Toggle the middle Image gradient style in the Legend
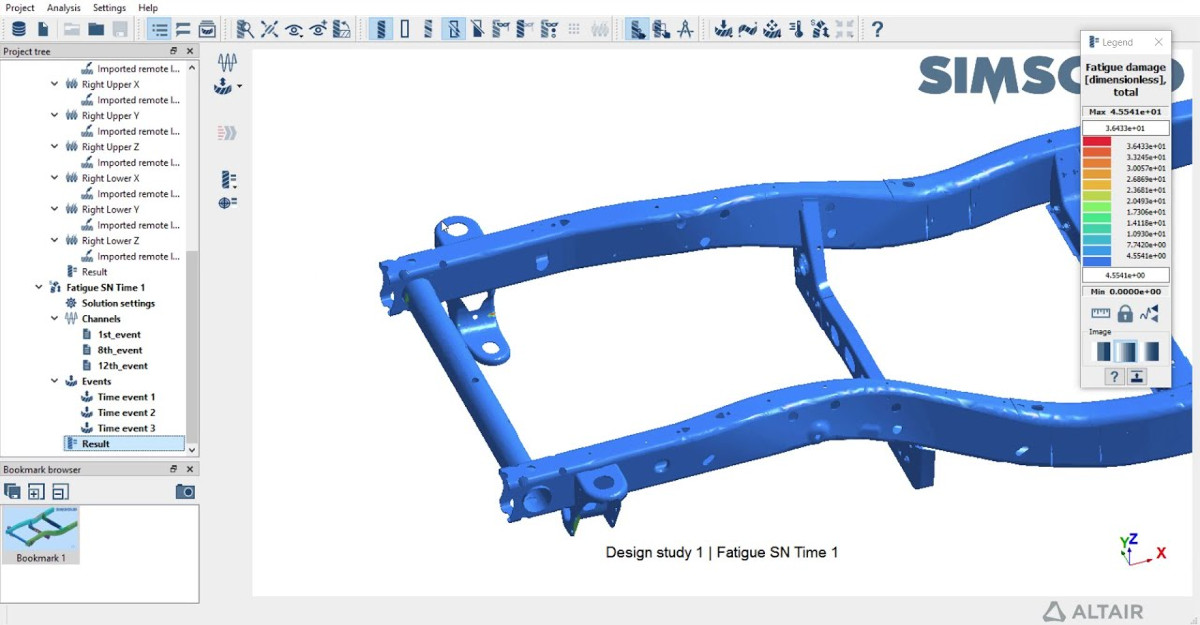This screenshot has height=625, width=1200. coord(1125,350)
